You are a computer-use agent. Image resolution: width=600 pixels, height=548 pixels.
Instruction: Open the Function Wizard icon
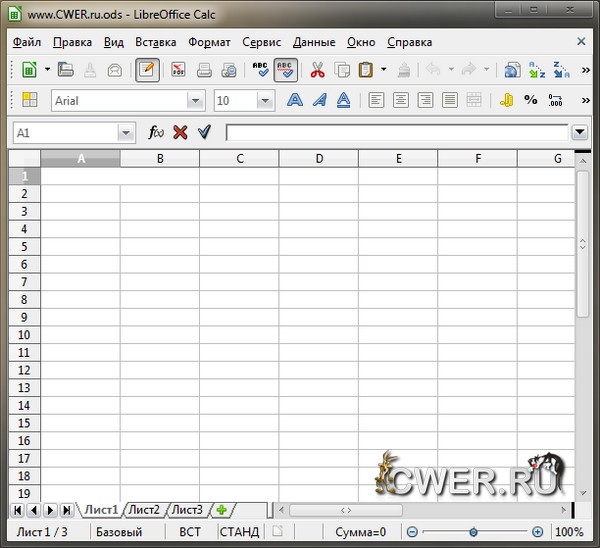[155, 132]
